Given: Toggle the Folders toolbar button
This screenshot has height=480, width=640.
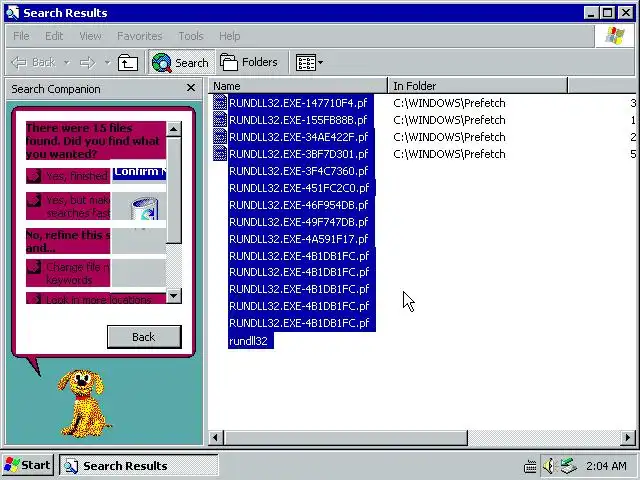Looking at the screenshot, I should pos(249,62).
